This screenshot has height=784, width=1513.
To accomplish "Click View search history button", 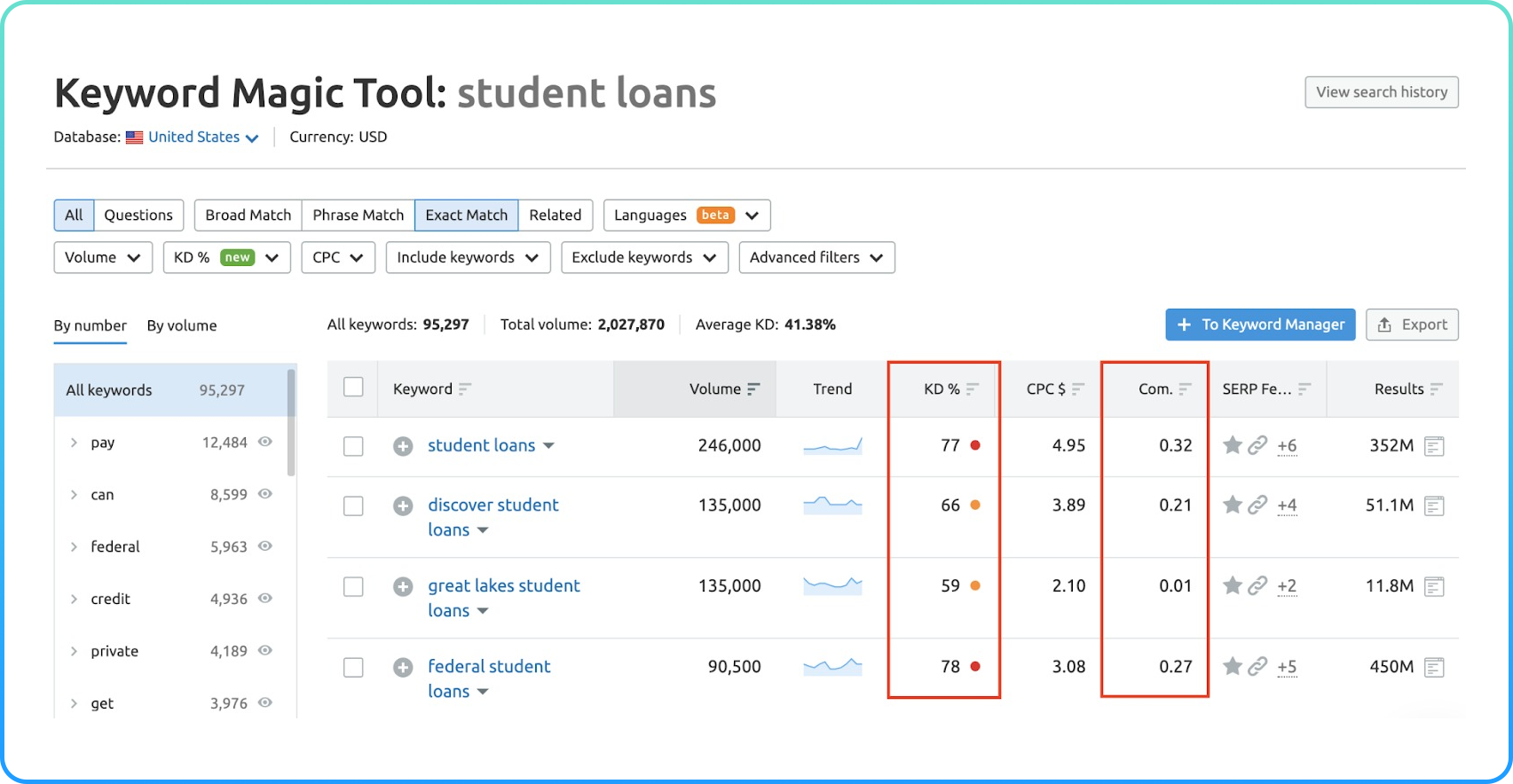I will 1381,92.
